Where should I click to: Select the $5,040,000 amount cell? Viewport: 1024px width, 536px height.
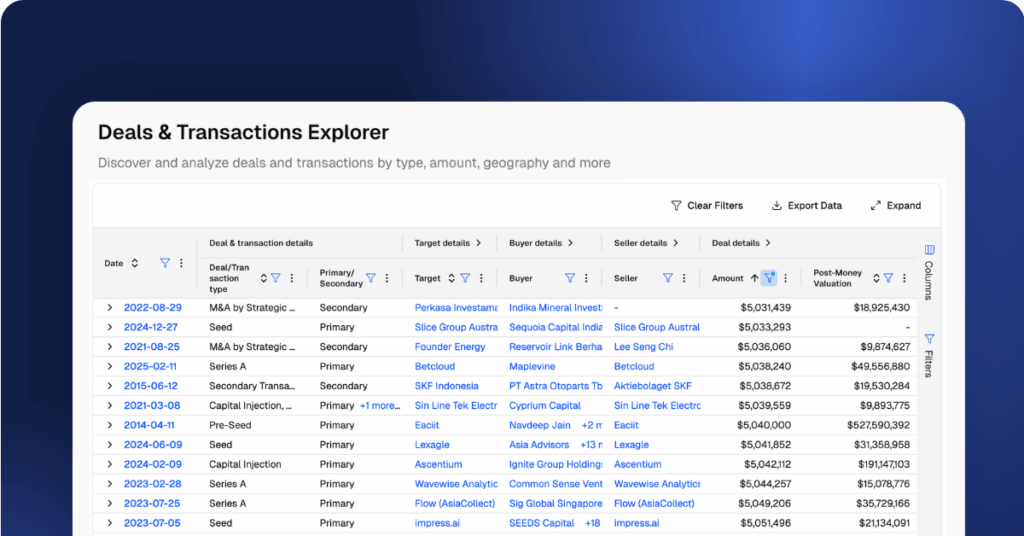763,425
